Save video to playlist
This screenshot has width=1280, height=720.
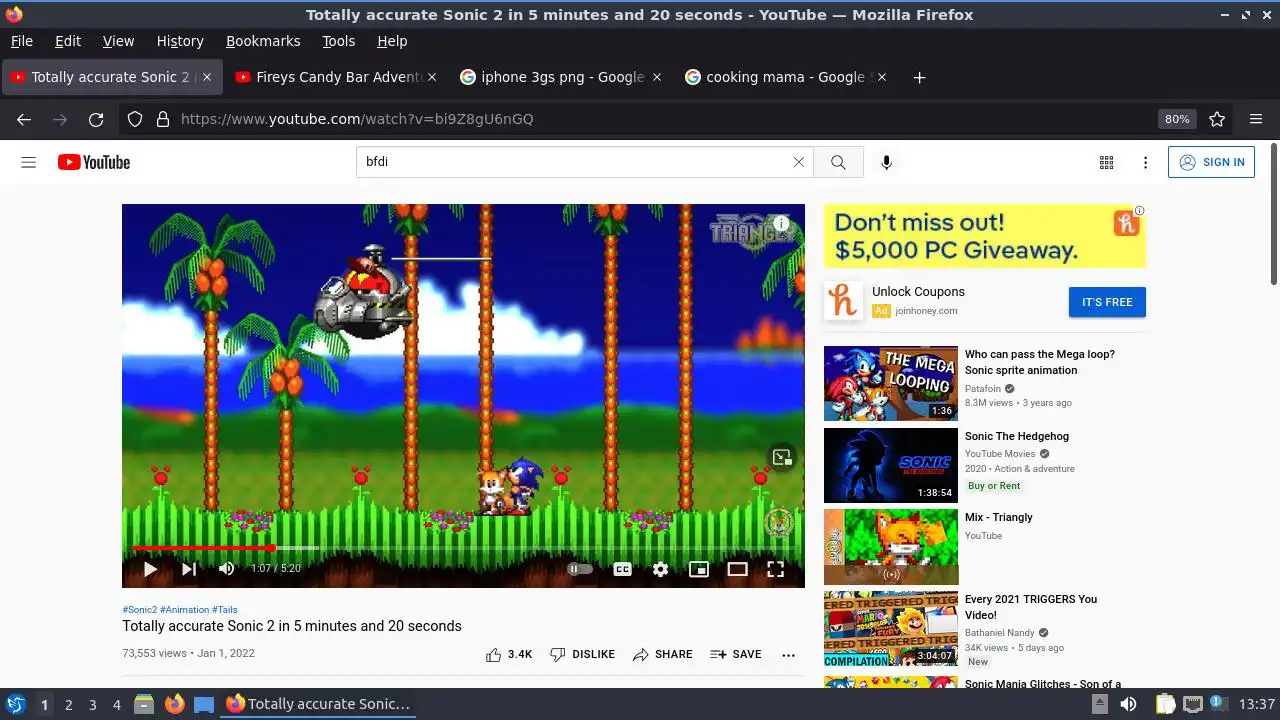coord(736,654)
